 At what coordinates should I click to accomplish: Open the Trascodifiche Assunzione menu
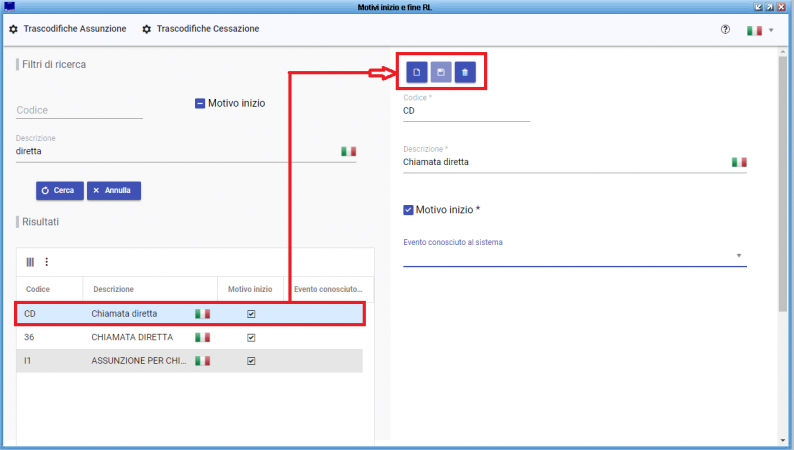75,29
